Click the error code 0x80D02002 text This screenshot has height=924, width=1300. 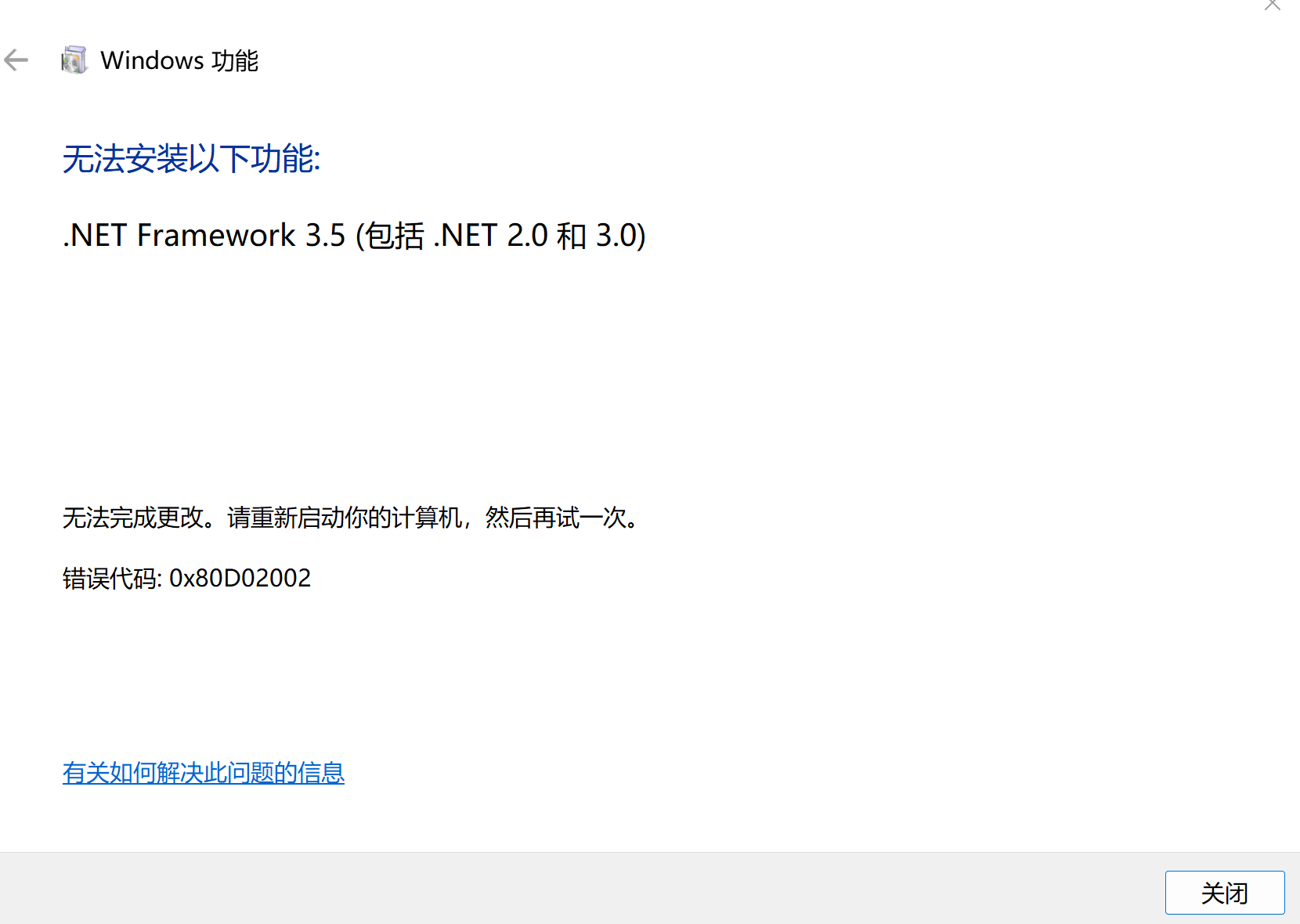(x=240, y=578)
